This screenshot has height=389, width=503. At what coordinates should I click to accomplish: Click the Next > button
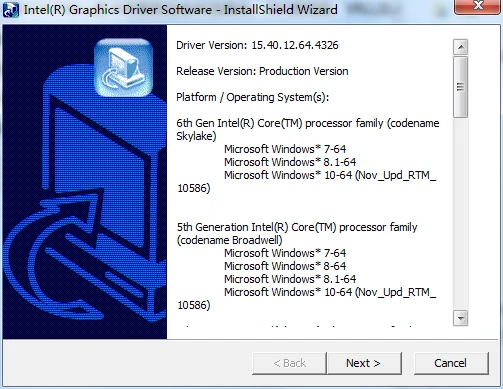[364, 363]
